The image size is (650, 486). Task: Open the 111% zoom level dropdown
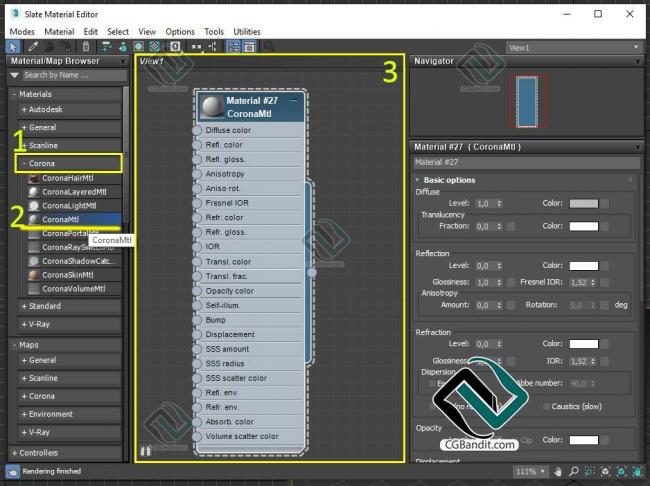(x=530, y=471)
